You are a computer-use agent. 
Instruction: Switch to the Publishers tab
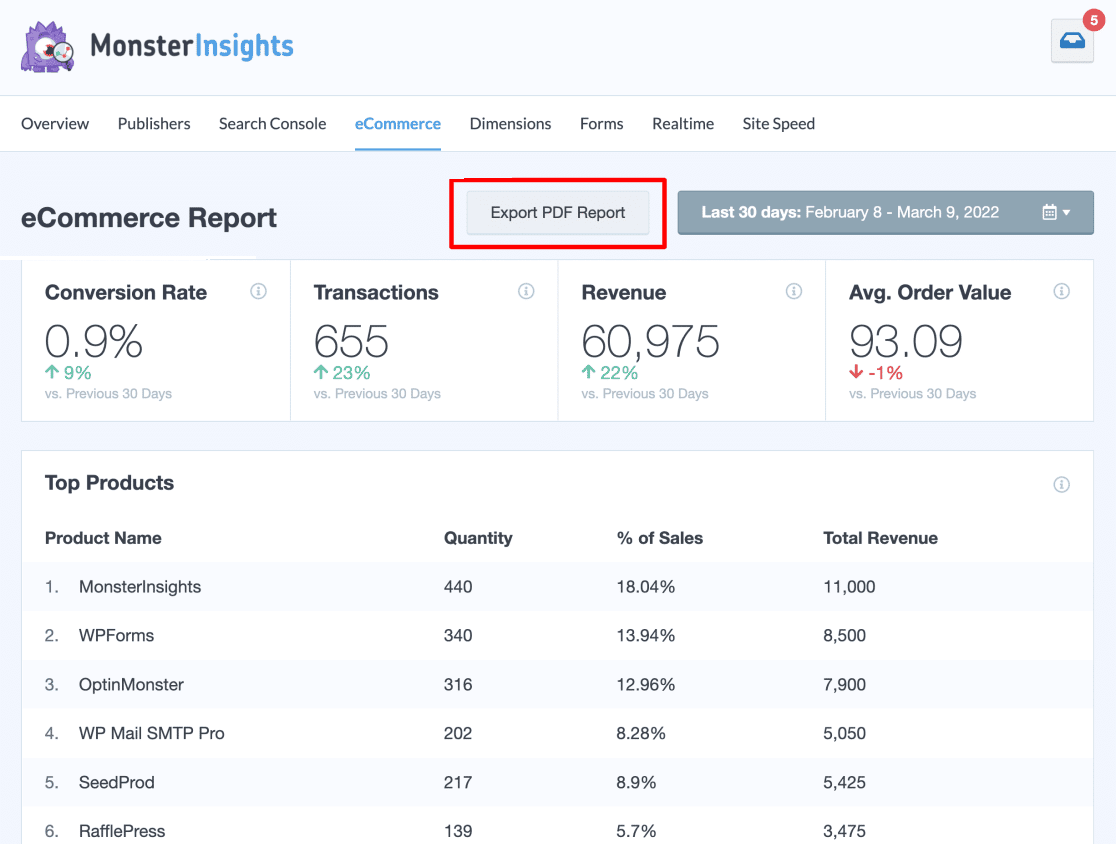click(x=154, y=124)
